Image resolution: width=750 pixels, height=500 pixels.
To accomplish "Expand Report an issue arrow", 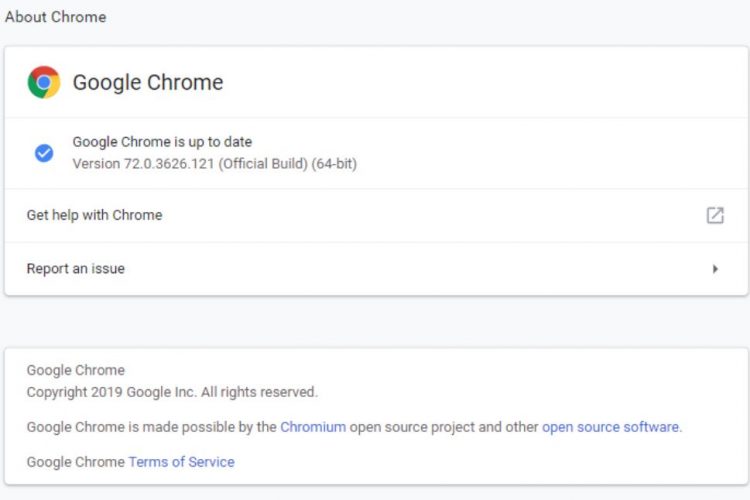I will (x=715, y=269).
